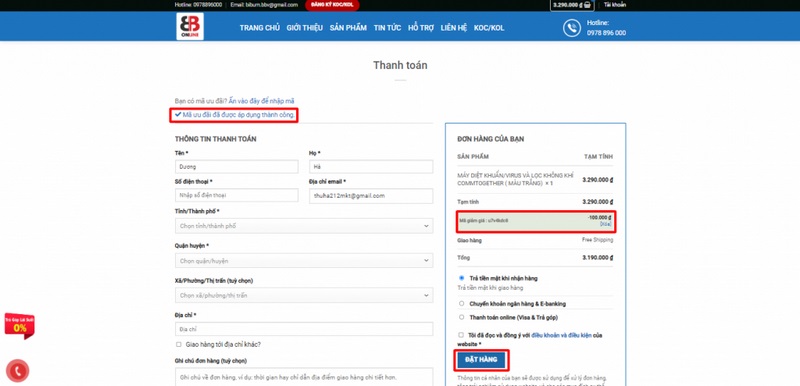Check the agree to terms and conditions box

(462, 335)
